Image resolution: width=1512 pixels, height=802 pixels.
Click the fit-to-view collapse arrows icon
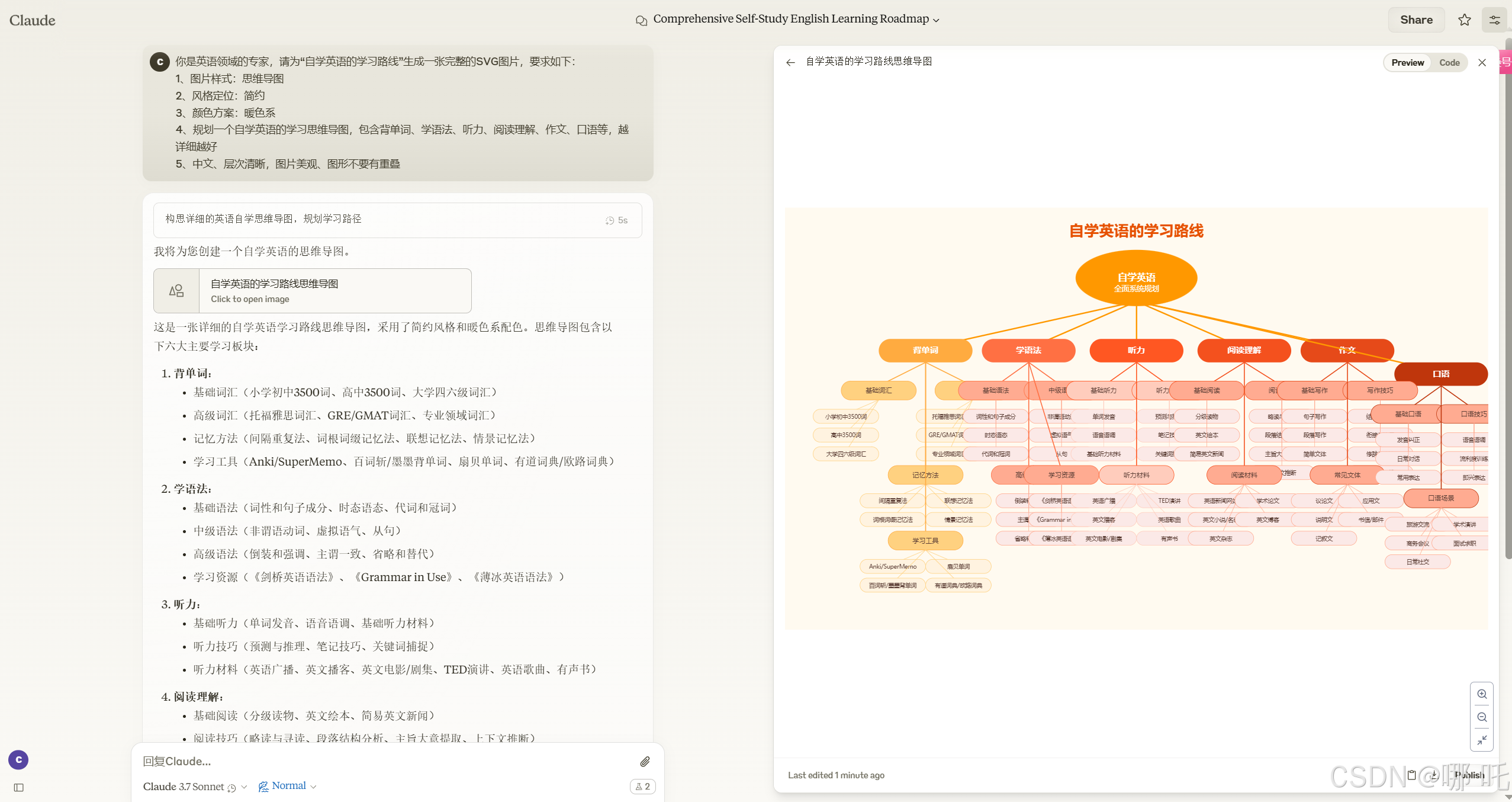point(1482,740)
